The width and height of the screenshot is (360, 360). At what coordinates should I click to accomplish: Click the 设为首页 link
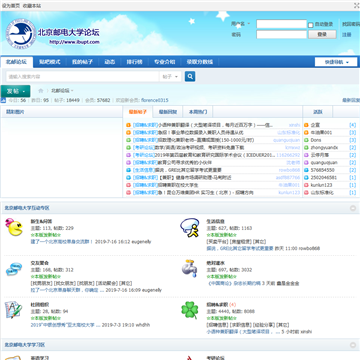pos(11,6)
